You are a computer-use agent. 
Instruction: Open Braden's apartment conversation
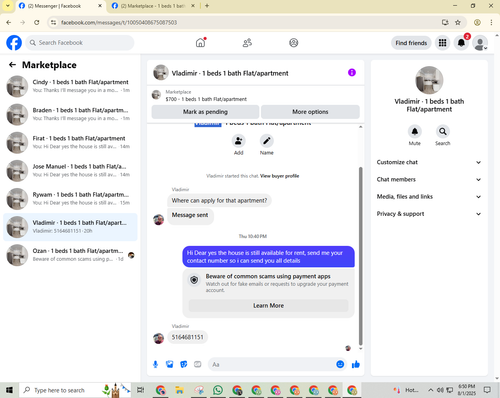(x=70, y=114)
